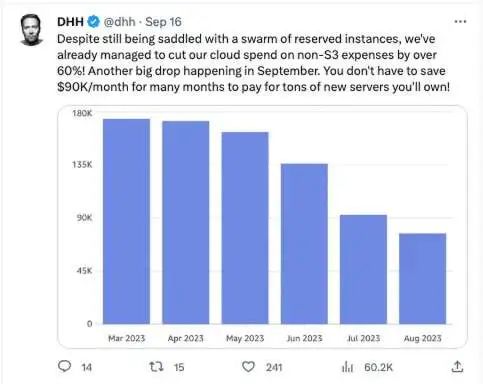The height and width of the screenshot is (384, 483).
Task: Click the Jun 2023 chart bar
Action: tap(304, 244)
